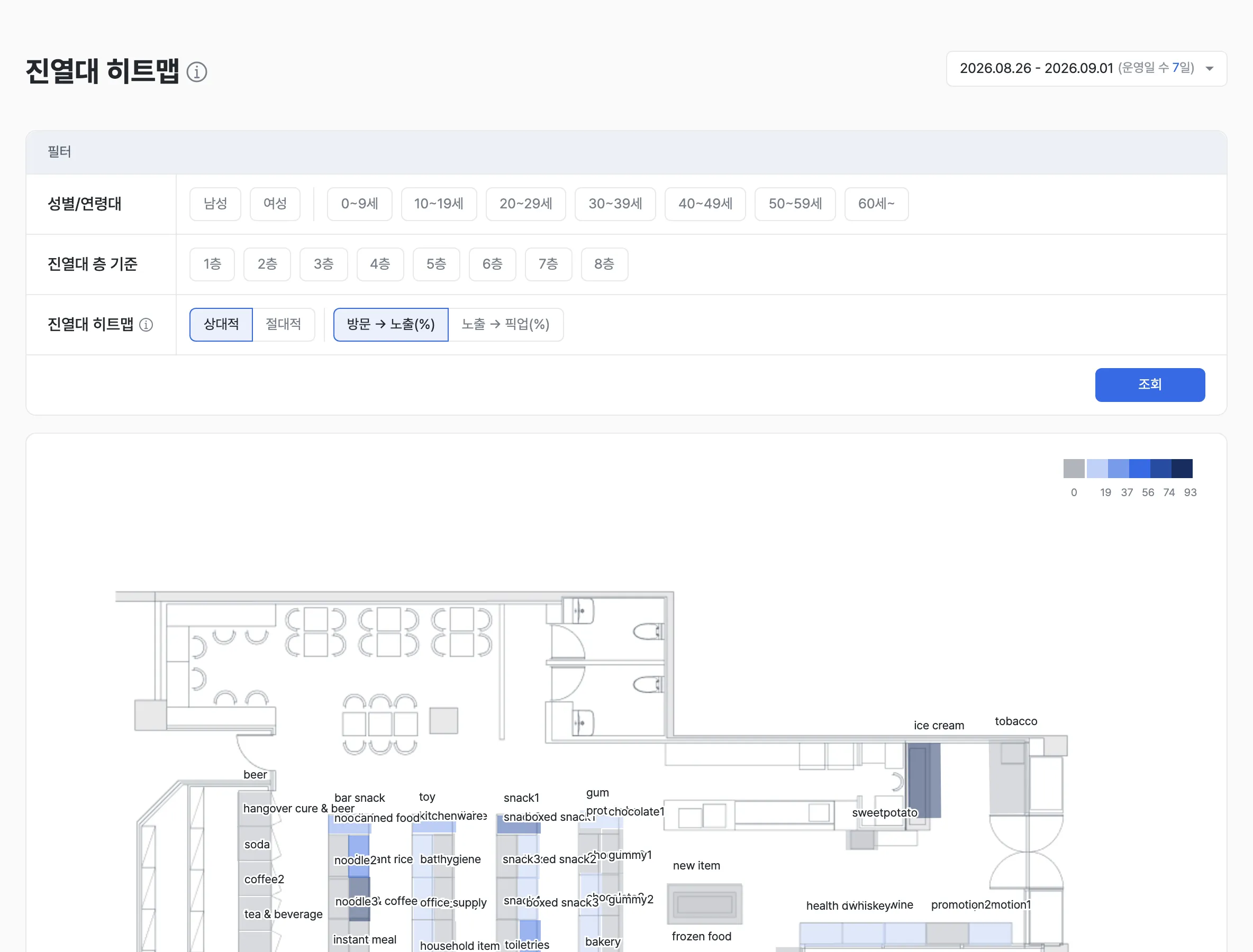Select shelf level 2층
This screenshot has height=952, width=1253.
point(267,264)
